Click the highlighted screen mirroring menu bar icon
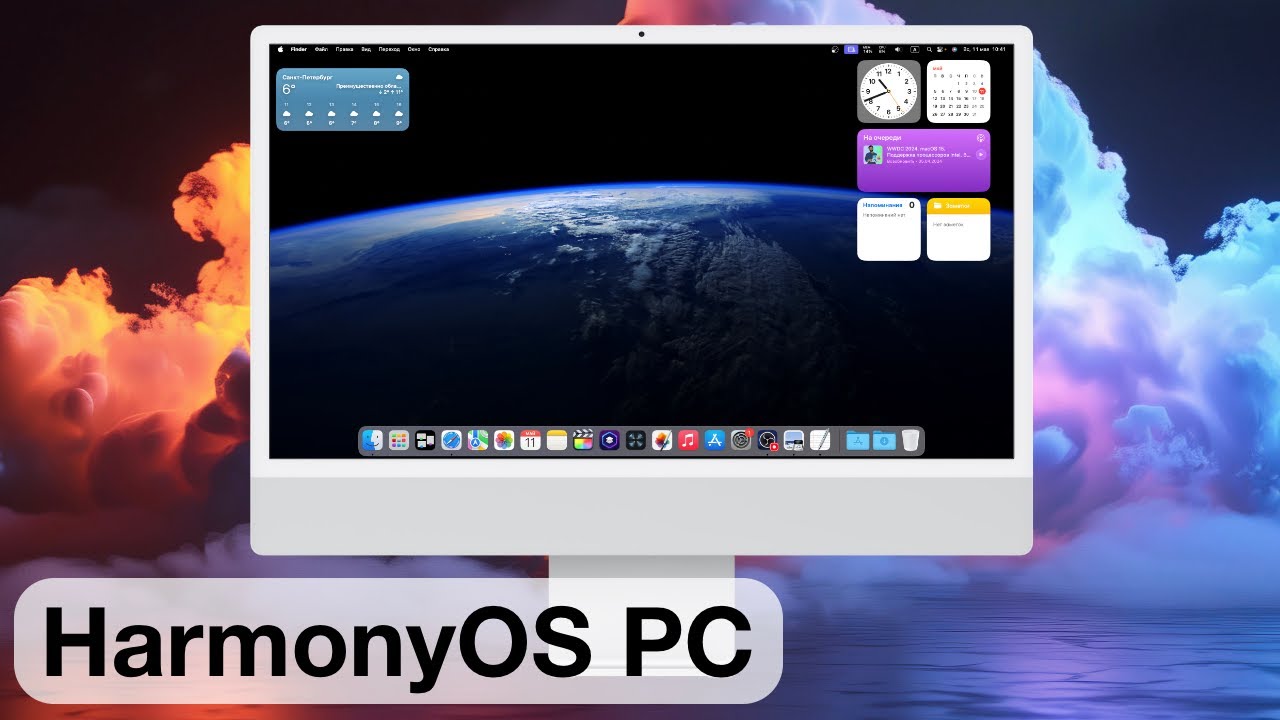Screen dimensions: 1280x720 [851, 49]
